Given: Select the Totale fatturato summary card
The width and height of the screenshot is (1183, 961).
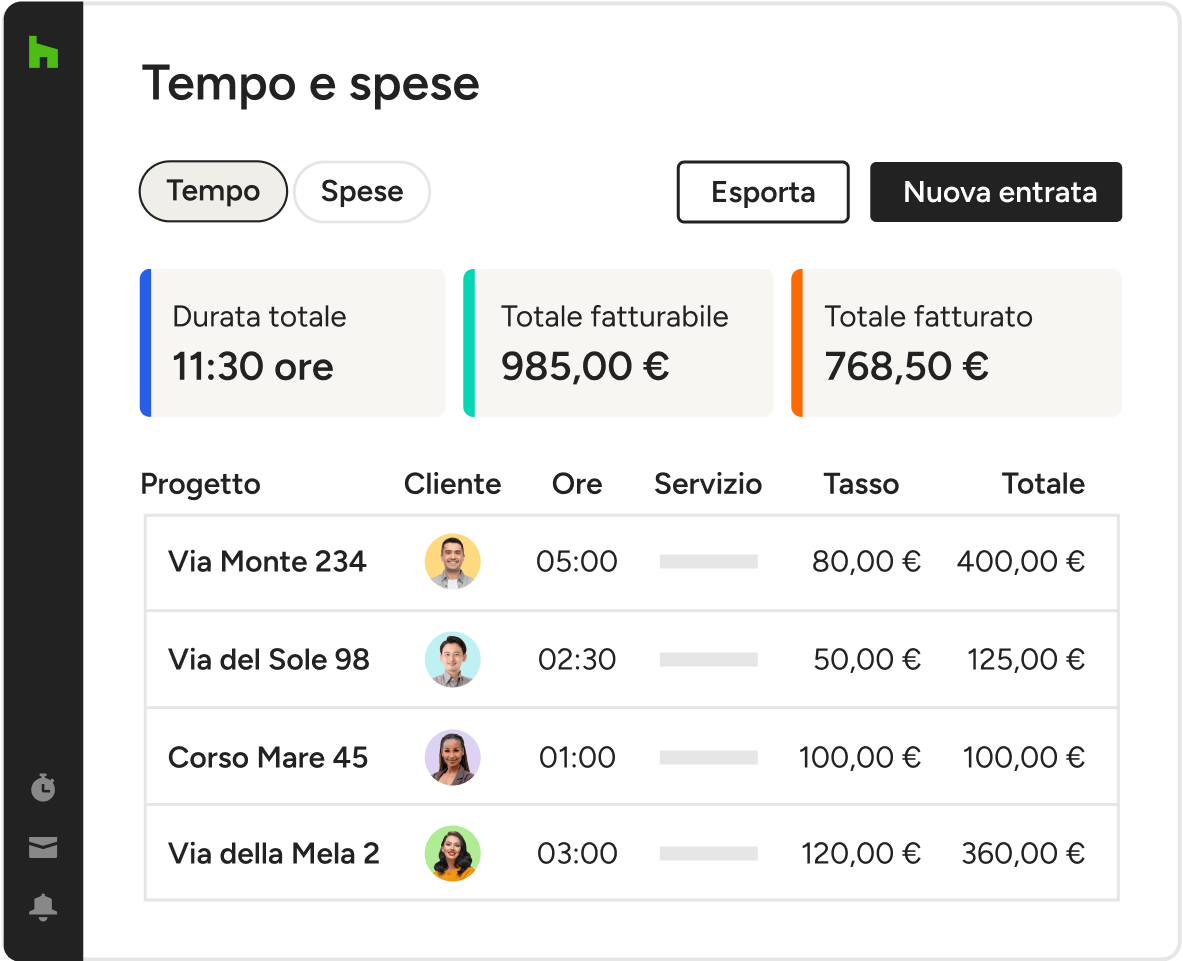Looking at the screenshot, I should coord(957,342).
